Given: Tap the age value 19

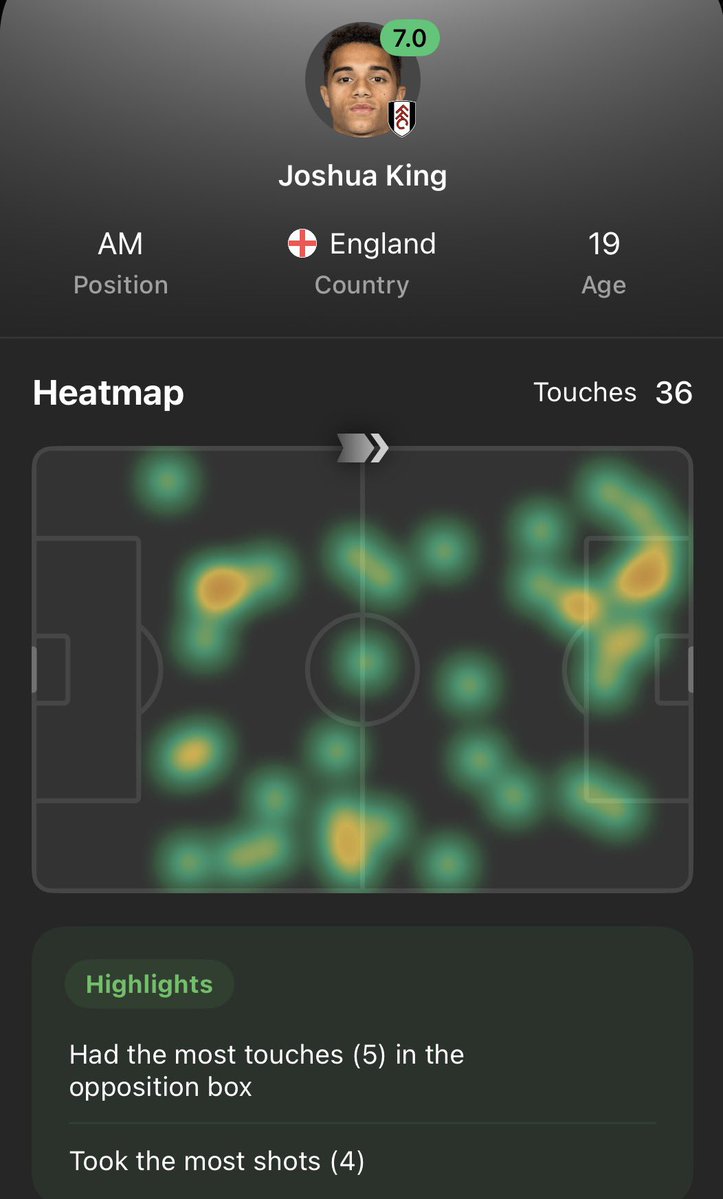Looking at the screenshot, I should coord(604,244).
